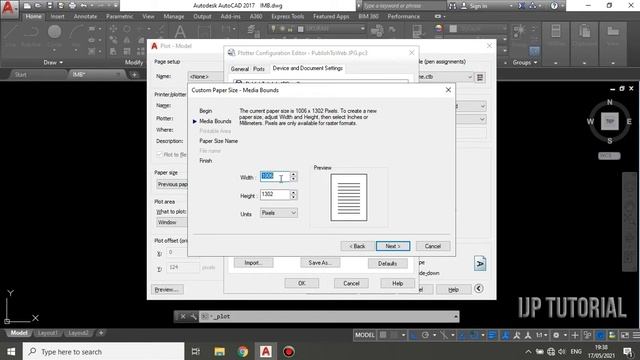
Task: Click the paper preview thumbnail
Action: (x=349, y=198)
